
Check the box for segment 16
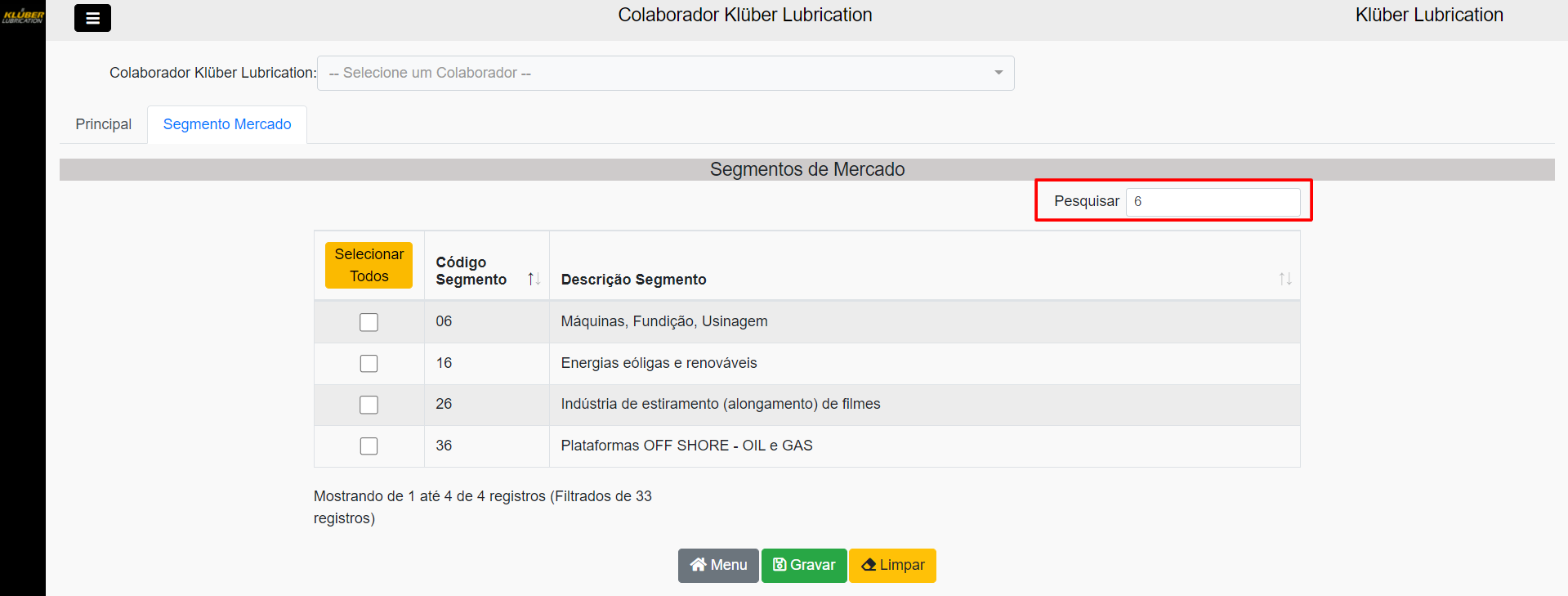coord(369,363)
